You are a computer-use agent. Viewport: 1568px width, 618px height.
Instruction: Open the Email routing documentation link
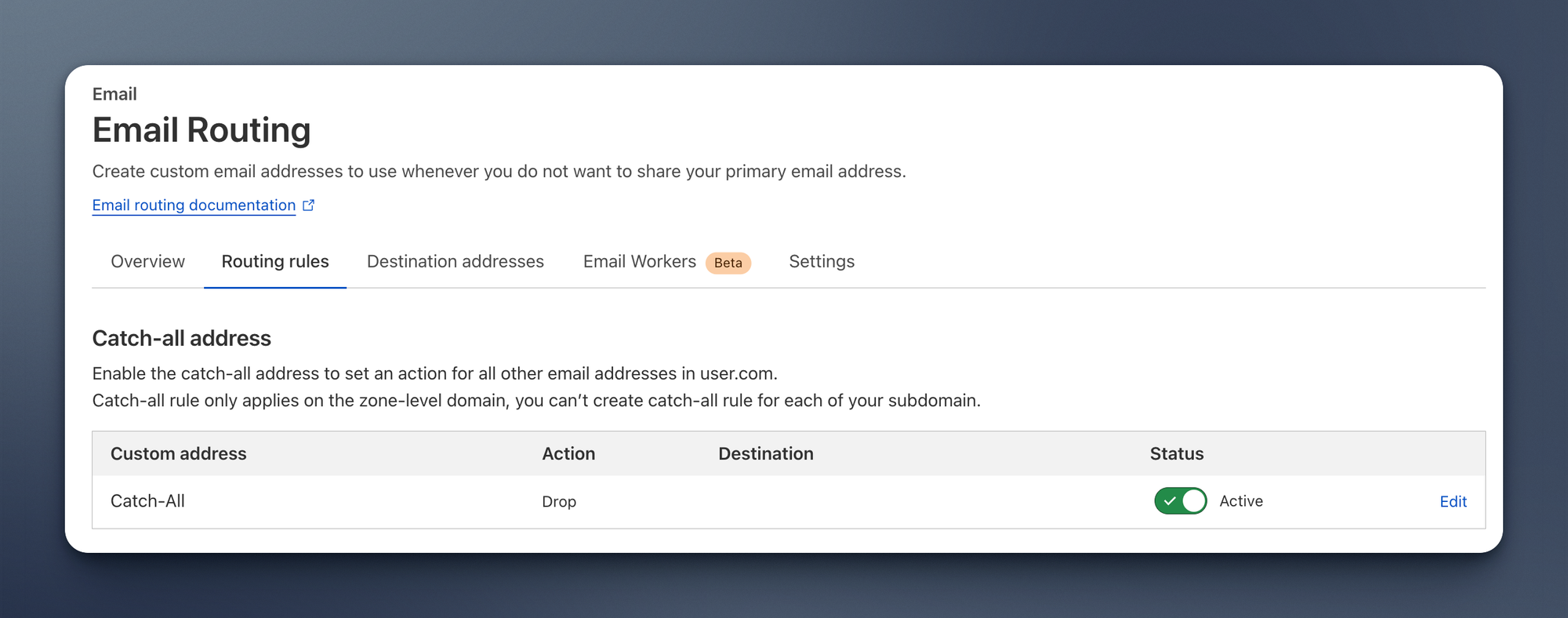click(194, 205)
